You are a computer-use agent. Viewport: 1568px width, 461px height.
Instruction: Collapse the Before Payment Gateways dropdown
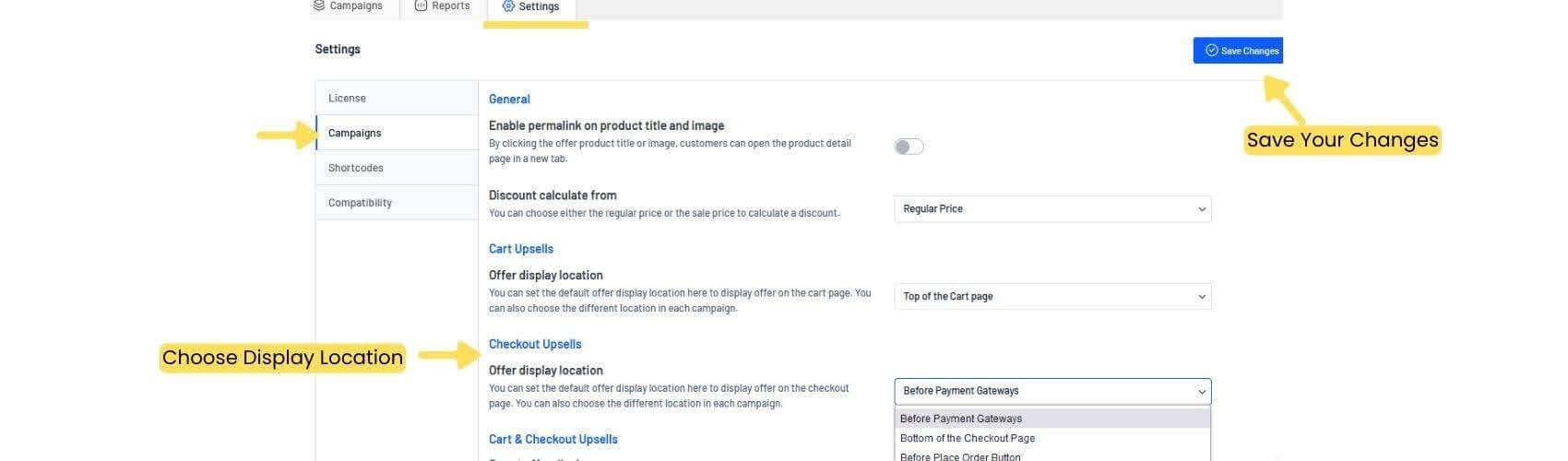click(x=1052, y=391)
